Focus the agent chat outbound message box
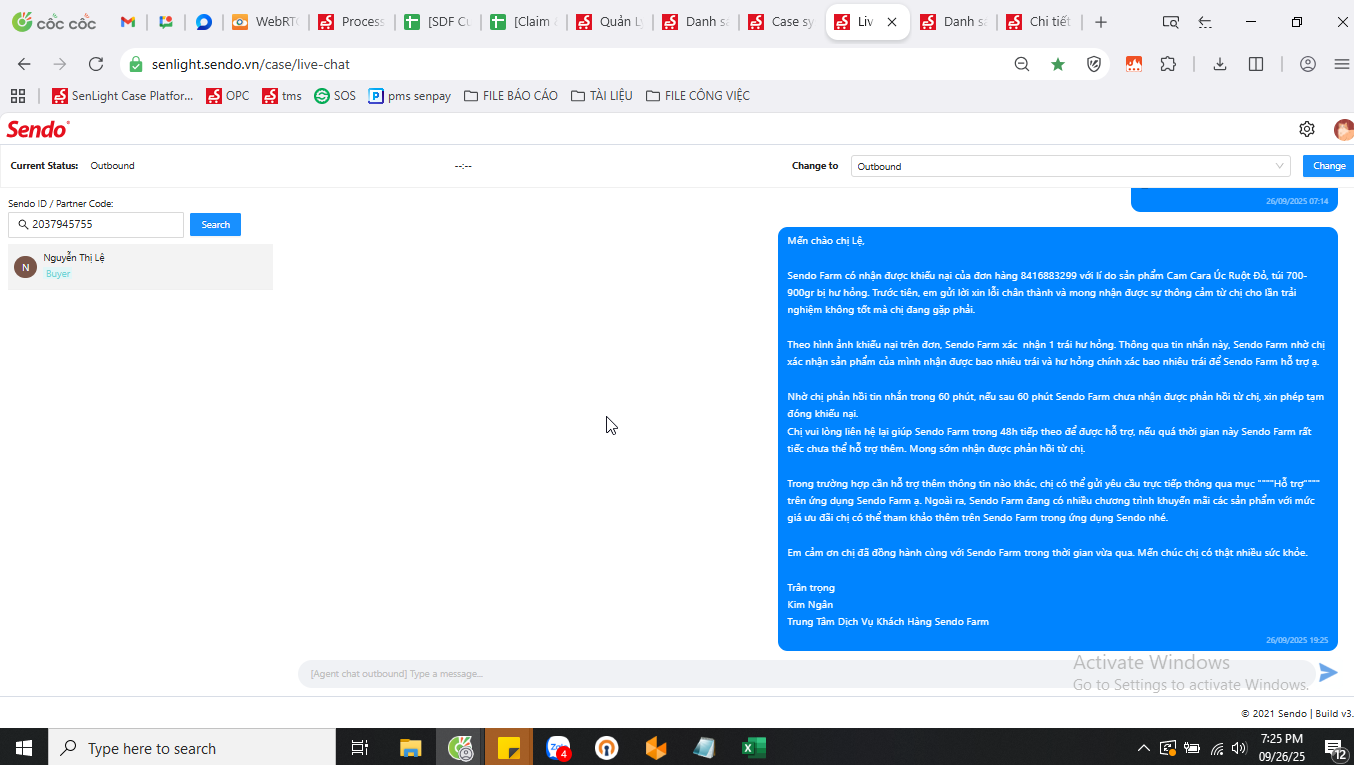This screenshot has width=1354, height=765. point(806,674)
